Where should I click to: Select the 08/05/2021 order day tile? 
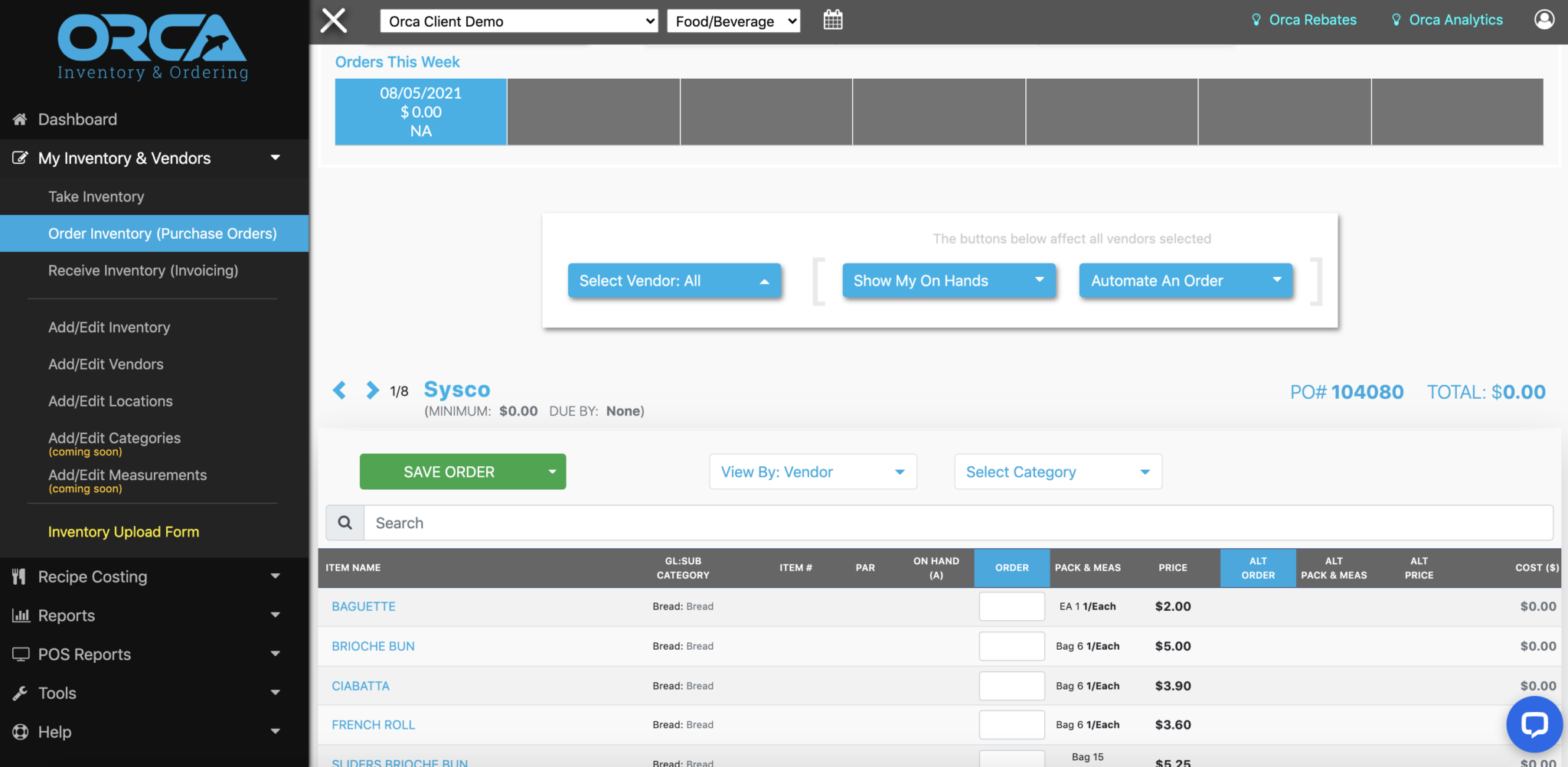[x=421, y=112]
